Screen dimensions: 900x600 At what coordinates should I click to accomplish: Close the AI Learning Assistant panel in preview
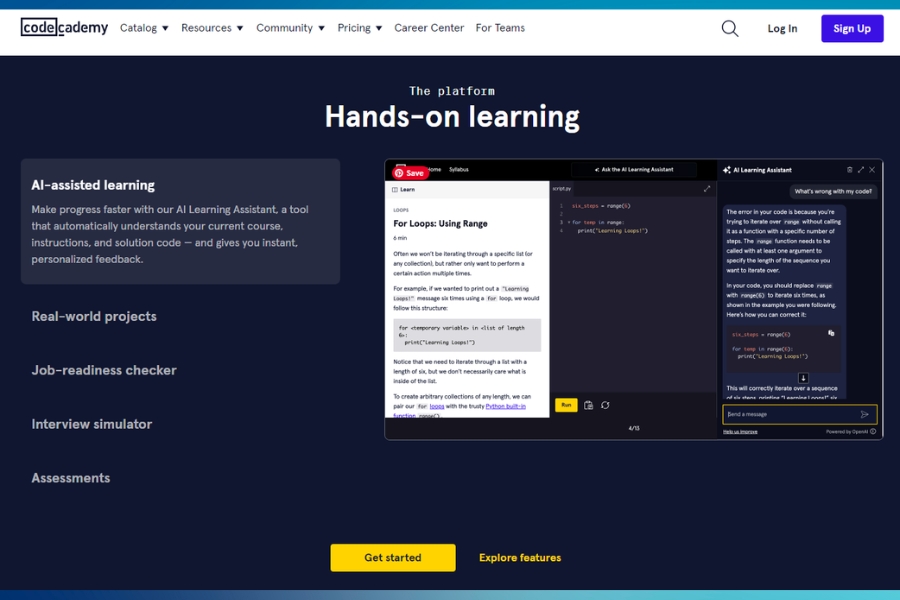coord(872,170)
